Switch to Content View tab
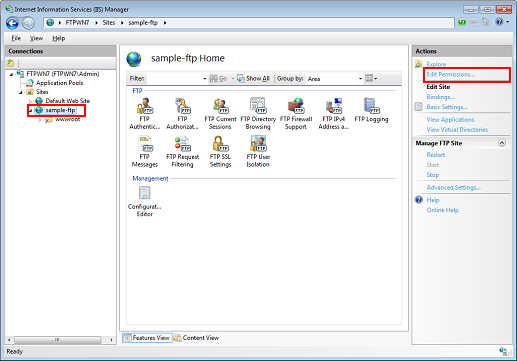 [196, 338]
